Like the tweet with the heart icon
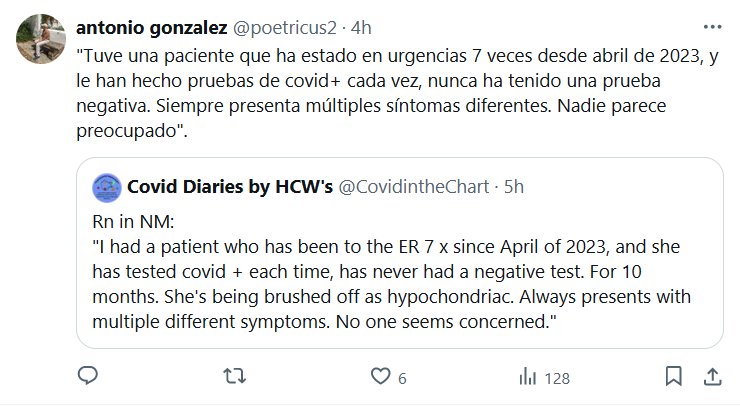The image size is (740, 406). (x=380, y=376)
